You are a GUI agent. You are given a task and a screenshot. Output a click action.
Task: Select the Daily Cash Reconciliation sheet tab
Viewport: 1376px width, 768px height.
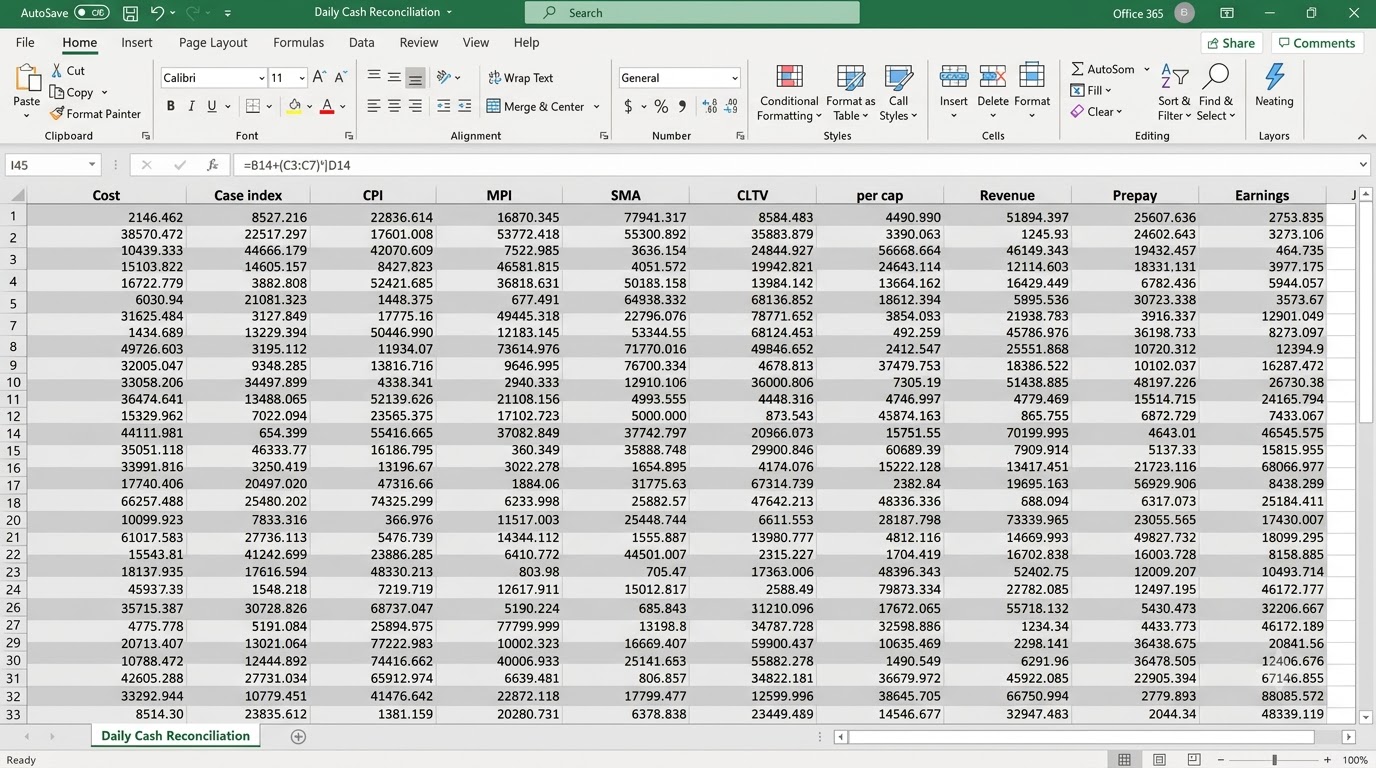tap(175, 735)
